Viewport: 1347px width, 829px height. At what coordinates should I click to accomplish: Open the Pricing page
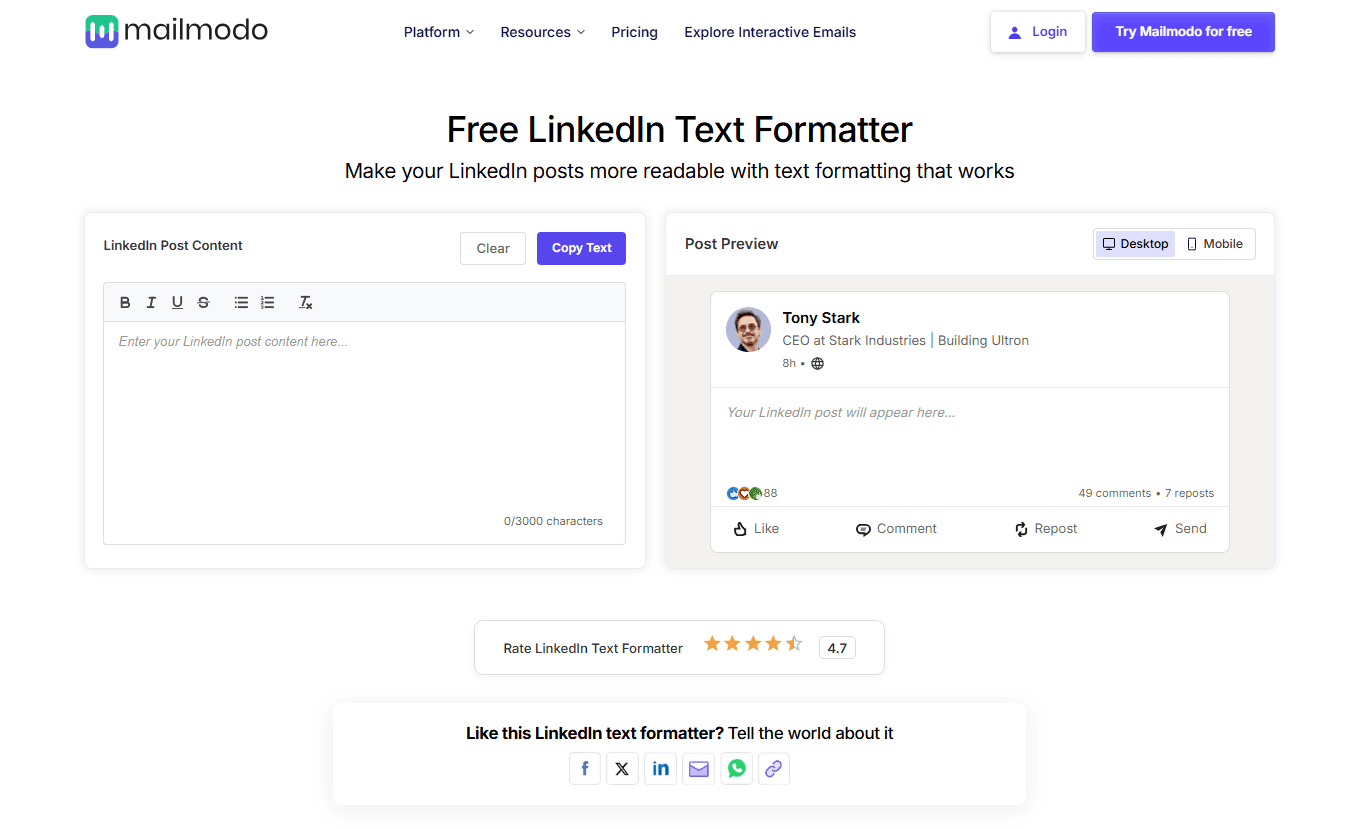[x=635, y=32]
